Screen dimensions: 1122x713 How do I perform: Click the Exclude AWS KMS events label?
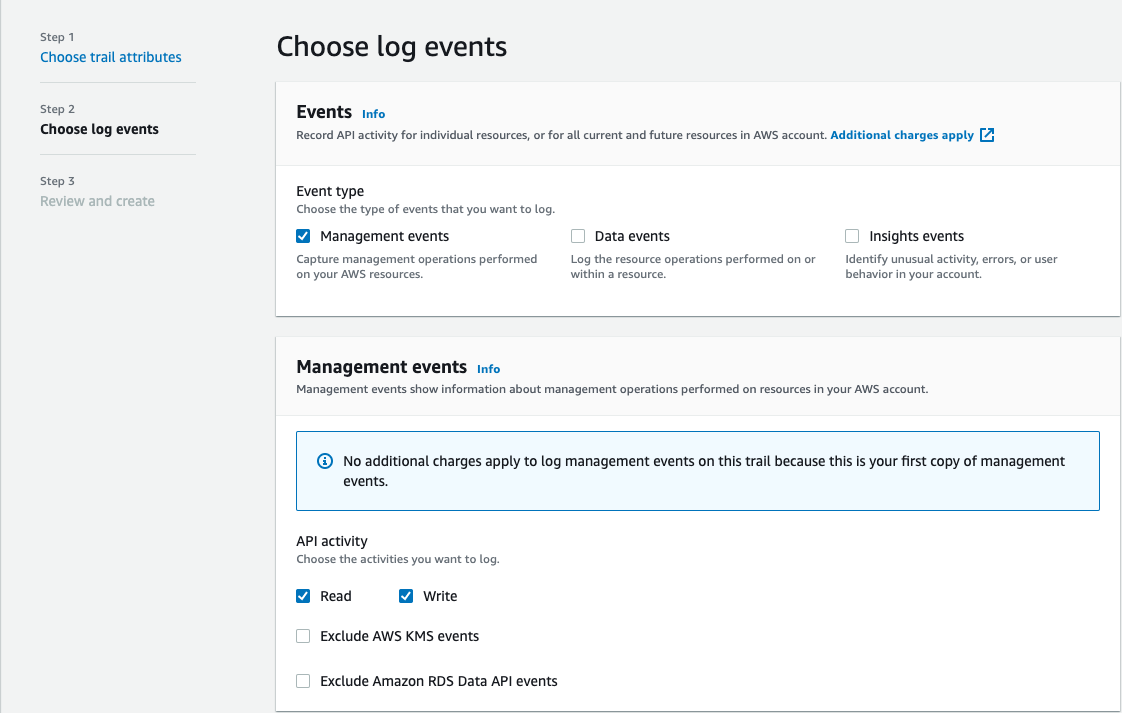point(399,636)
